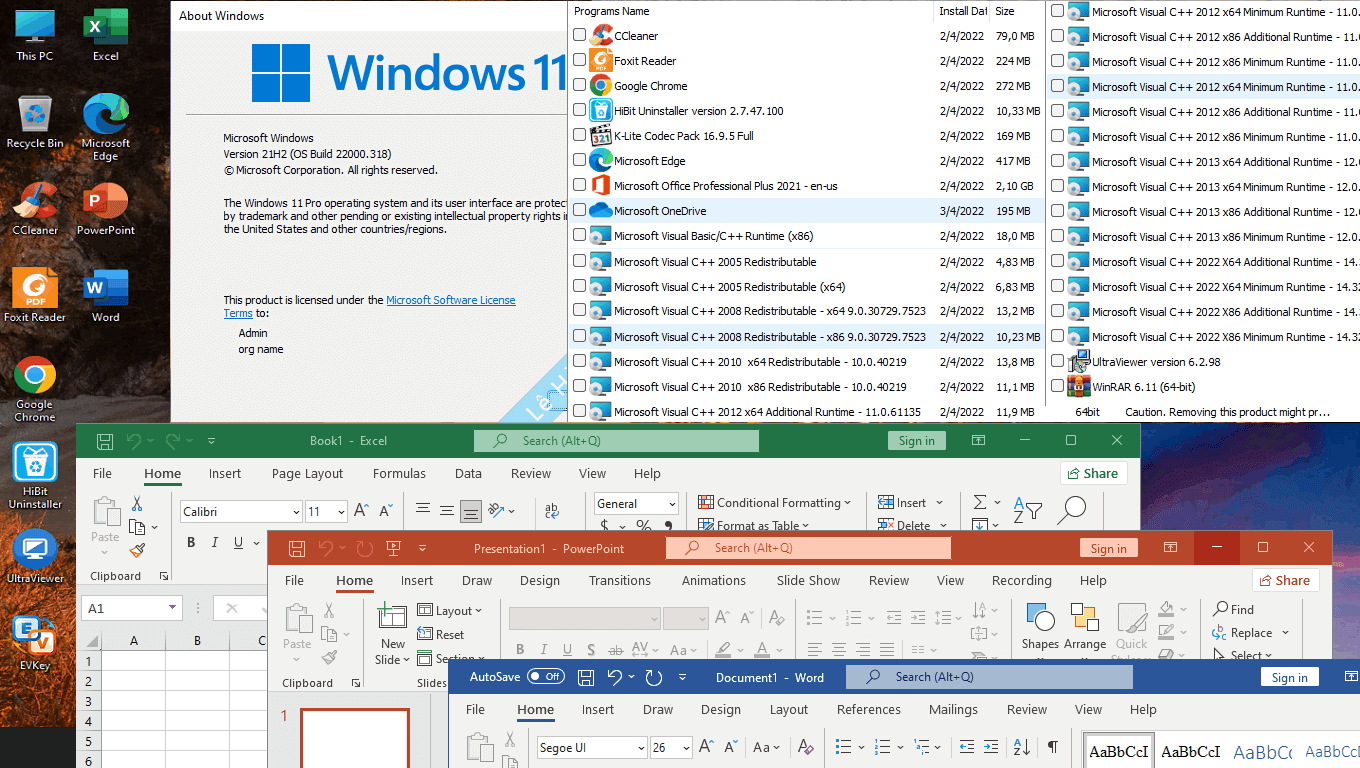The height and width of the screenshot is (768, 1360).
Task: Open the Calibri font name dropdown in Excel
Action: (x=296, y=512)
